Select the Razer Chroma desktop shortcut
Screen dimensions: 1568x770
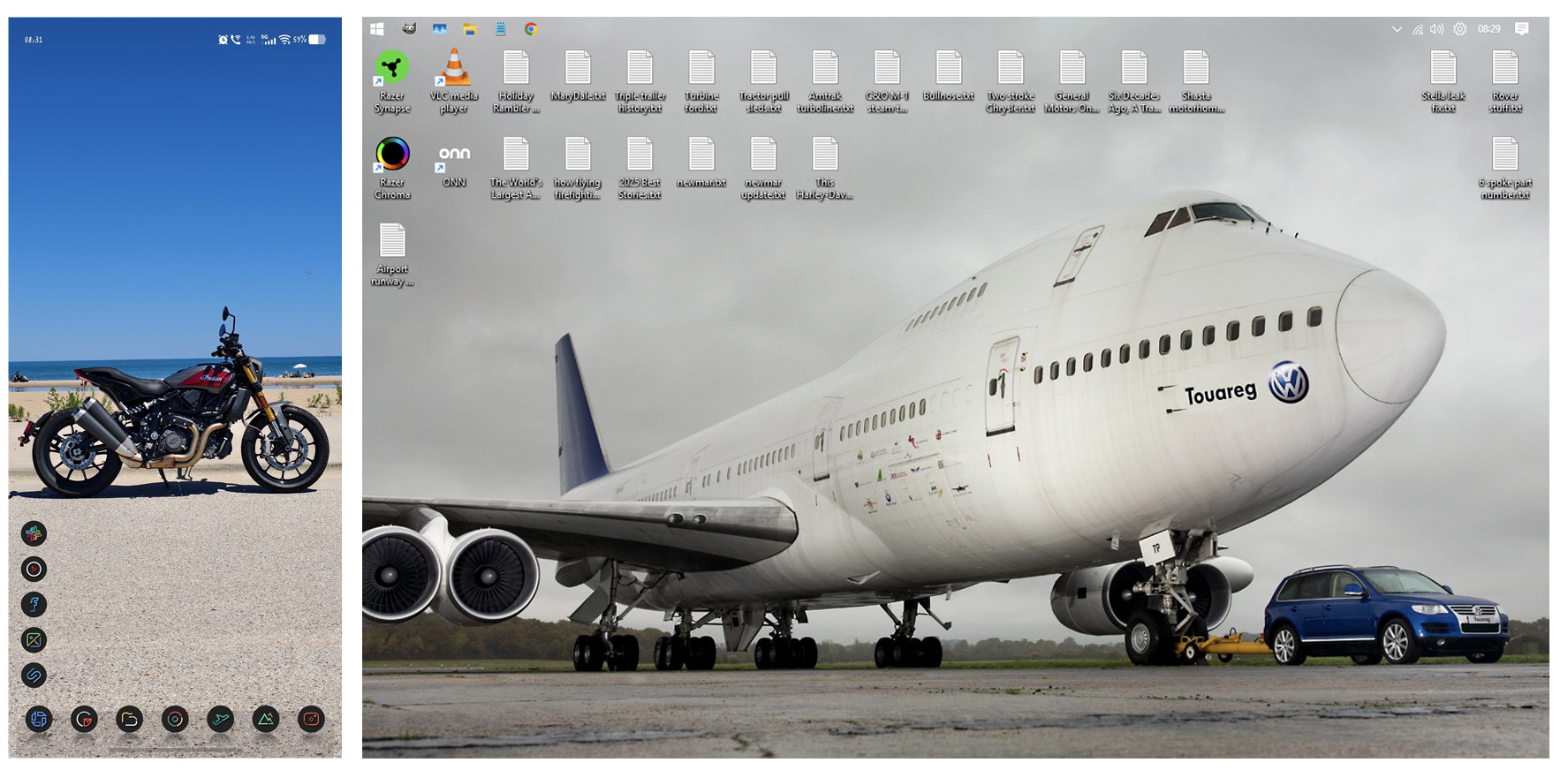coord(392,169)
